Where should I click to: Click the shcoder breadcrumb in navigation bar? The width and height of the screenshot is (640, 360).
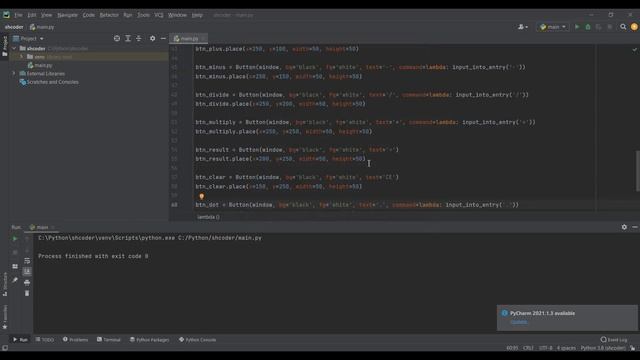click(x=14, y=27)
